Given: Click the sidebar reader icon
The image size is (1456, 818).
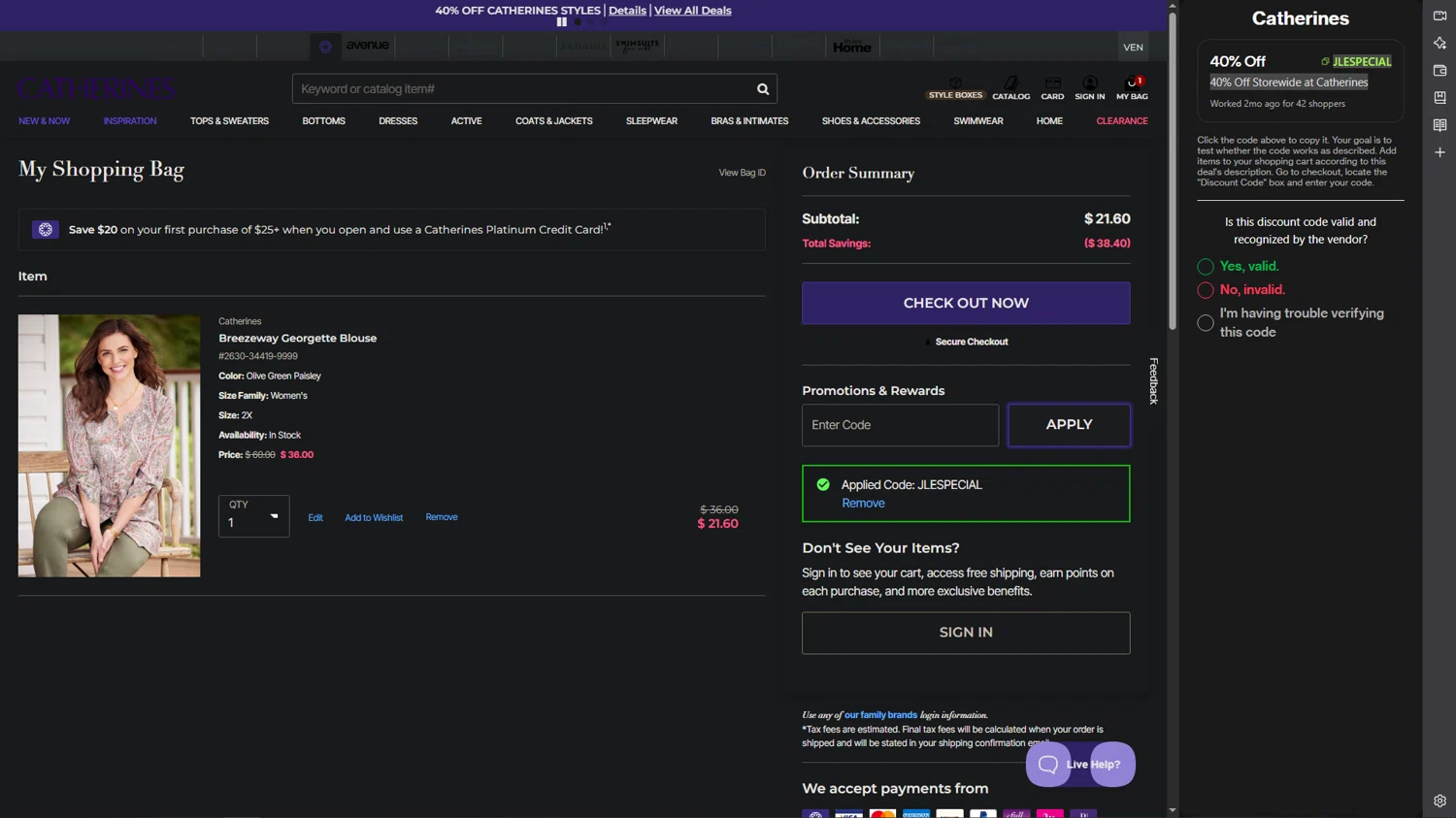Looking at the screenshot, I should click(x=1439, y=125).
